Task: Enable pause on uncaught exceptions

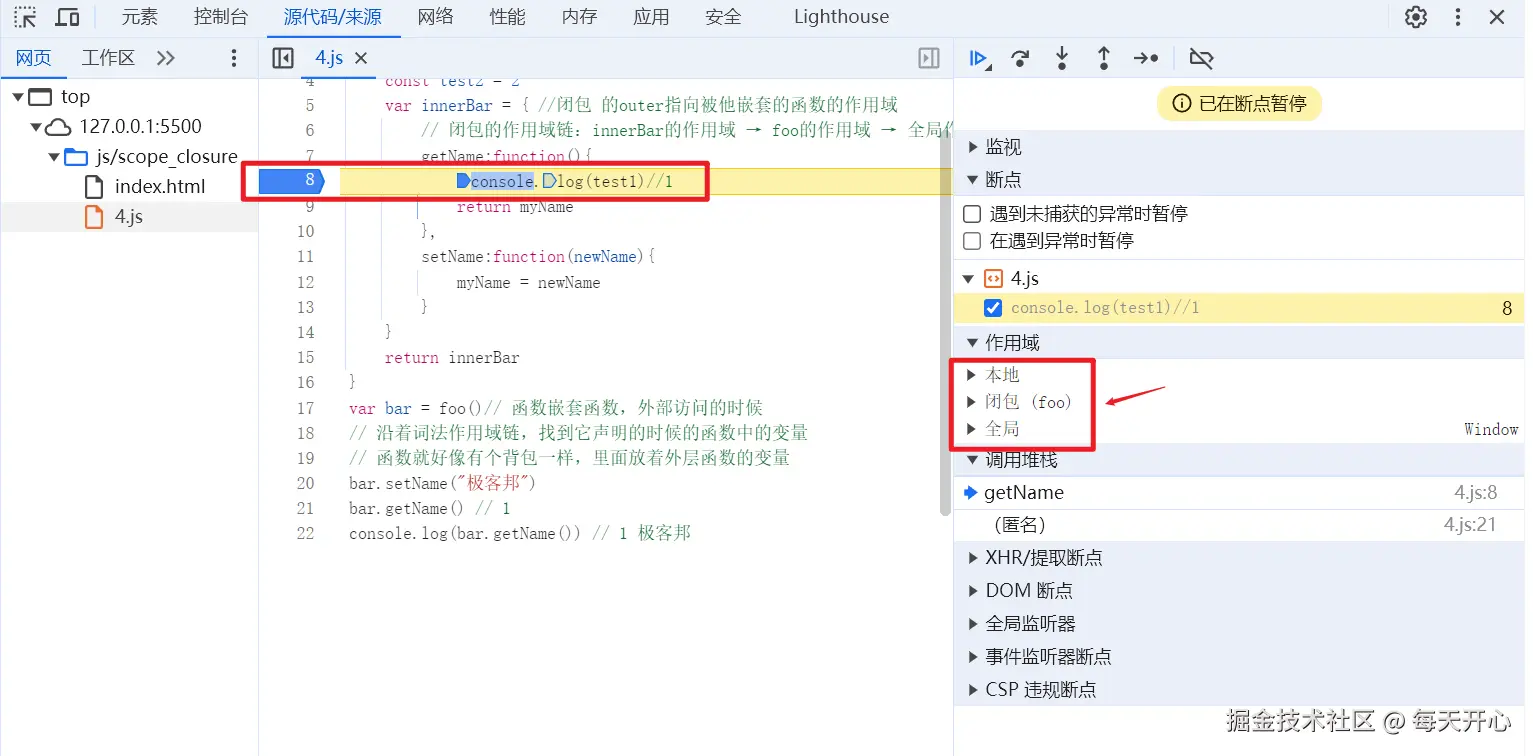Action: point(971,214)
